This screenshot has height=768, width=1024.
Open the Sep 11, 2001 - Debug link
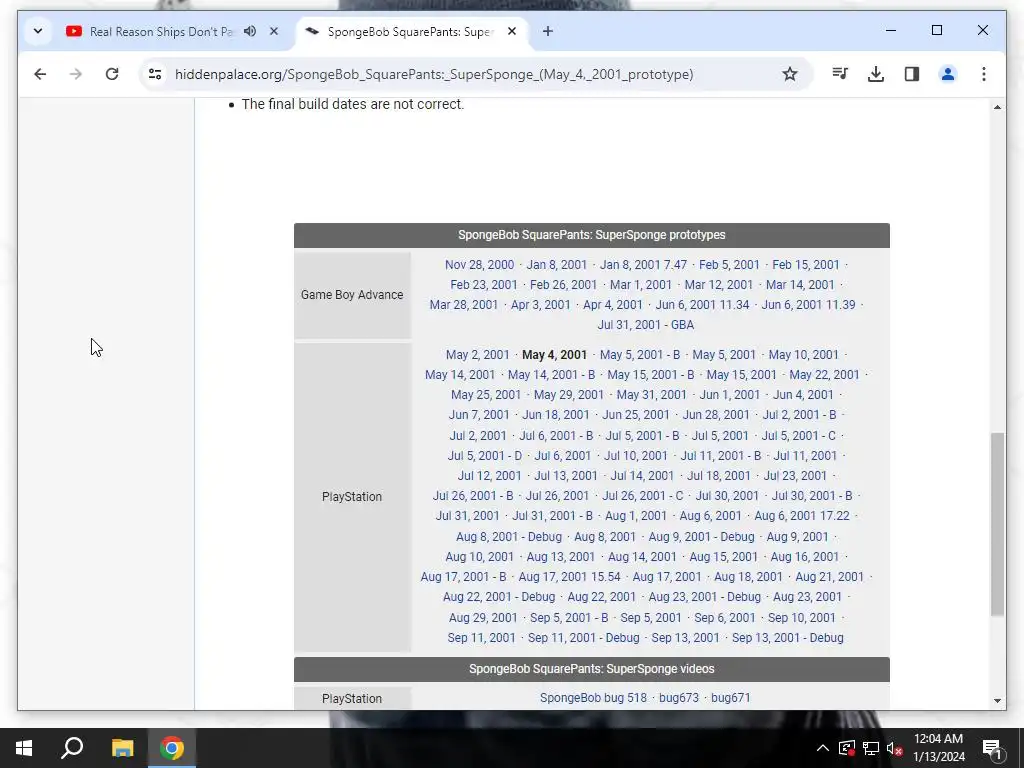(x=583, y=638)
